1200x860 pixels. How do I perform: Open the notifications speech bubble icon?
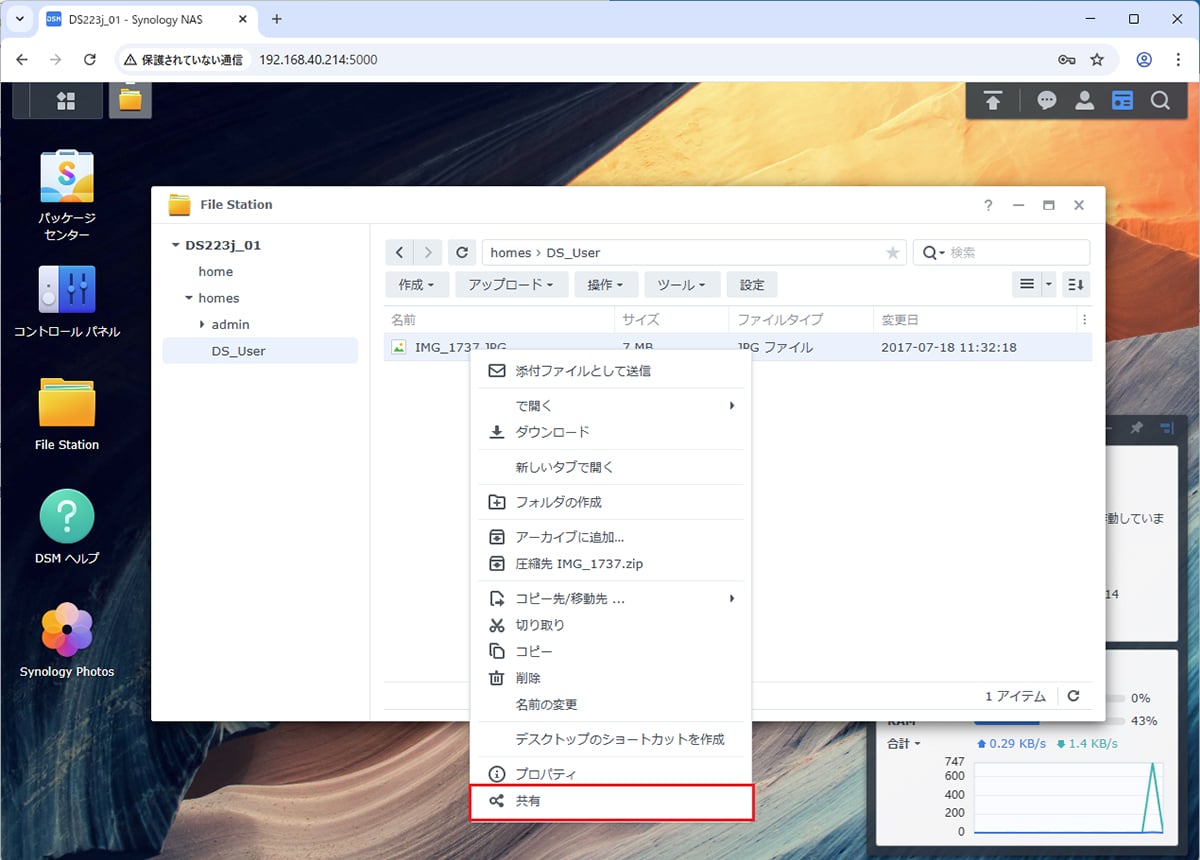click(x=1047, y=100)
